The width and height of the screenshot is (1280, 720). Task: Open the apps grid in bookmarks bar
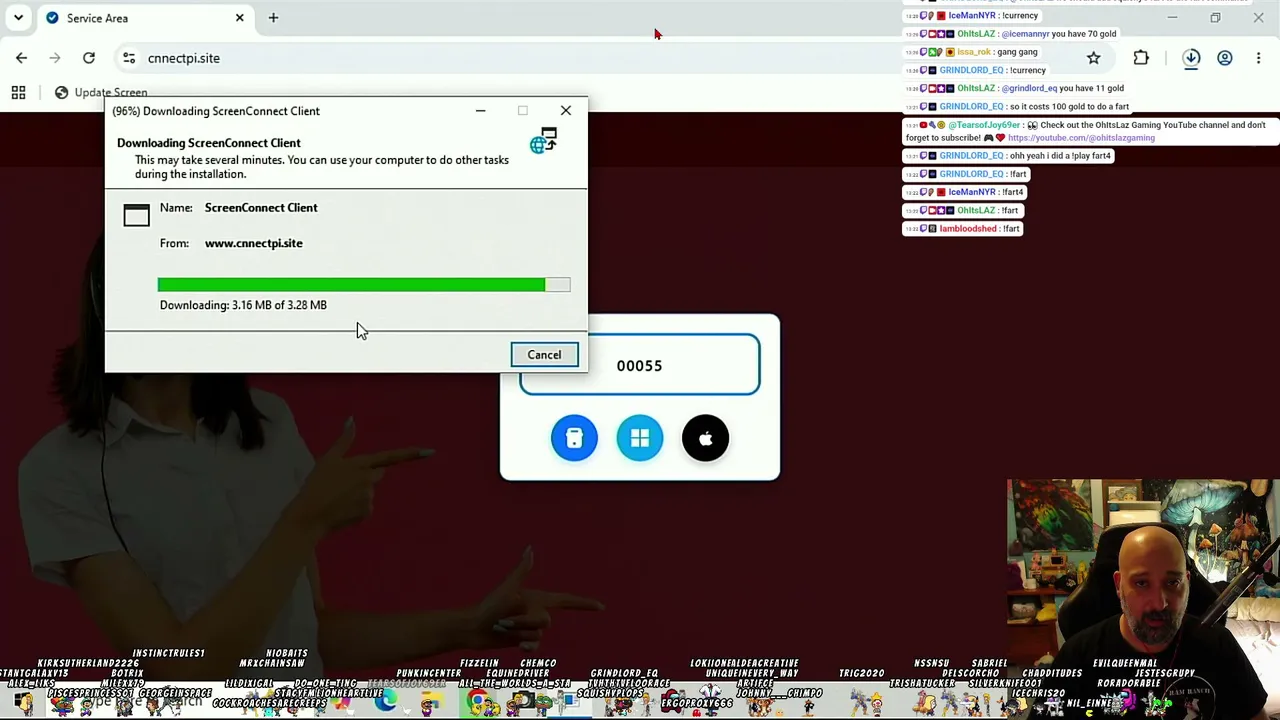coord(18,93)
